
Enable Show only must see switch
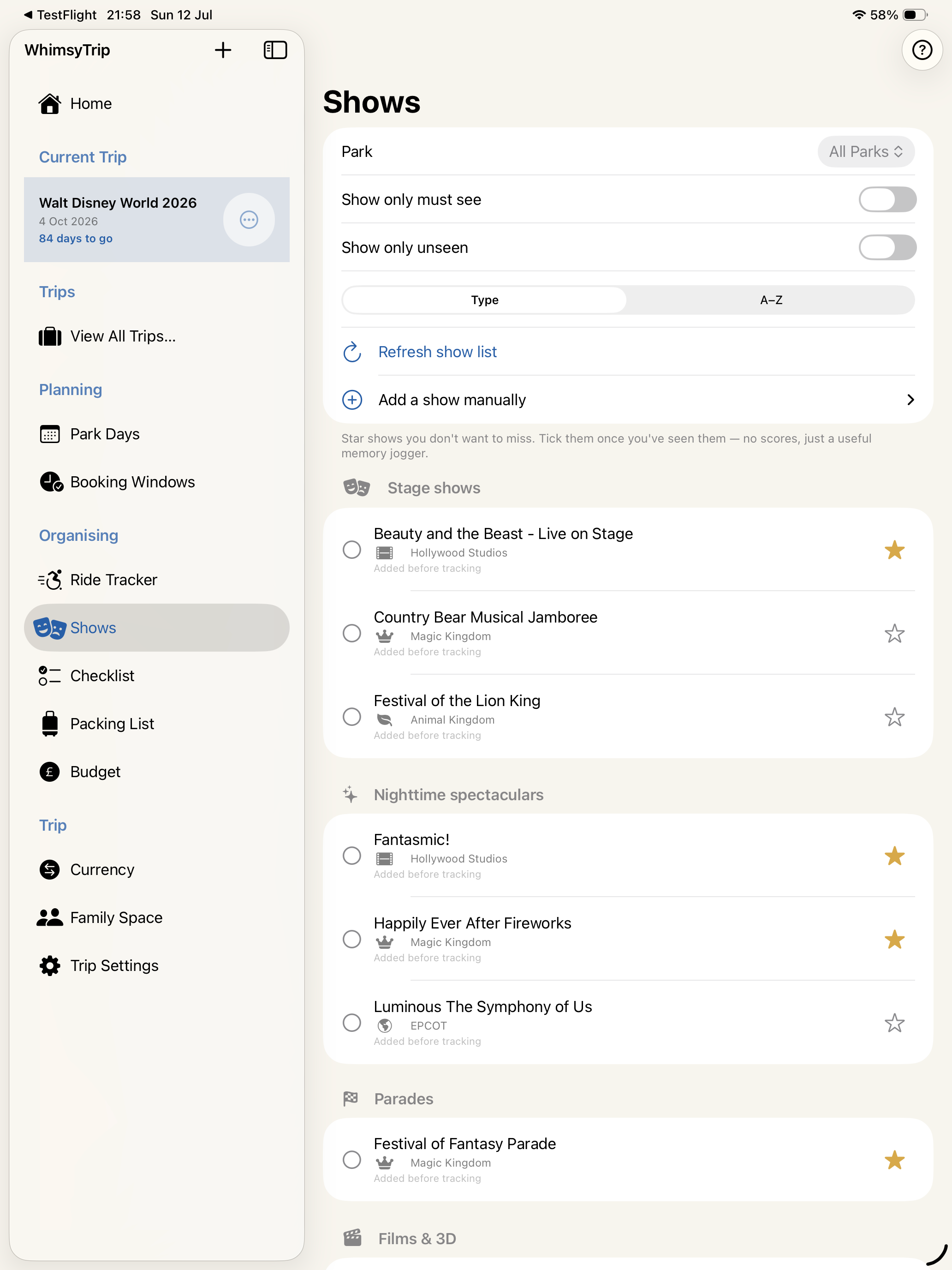pyautogui.click(x=887, y=200)
